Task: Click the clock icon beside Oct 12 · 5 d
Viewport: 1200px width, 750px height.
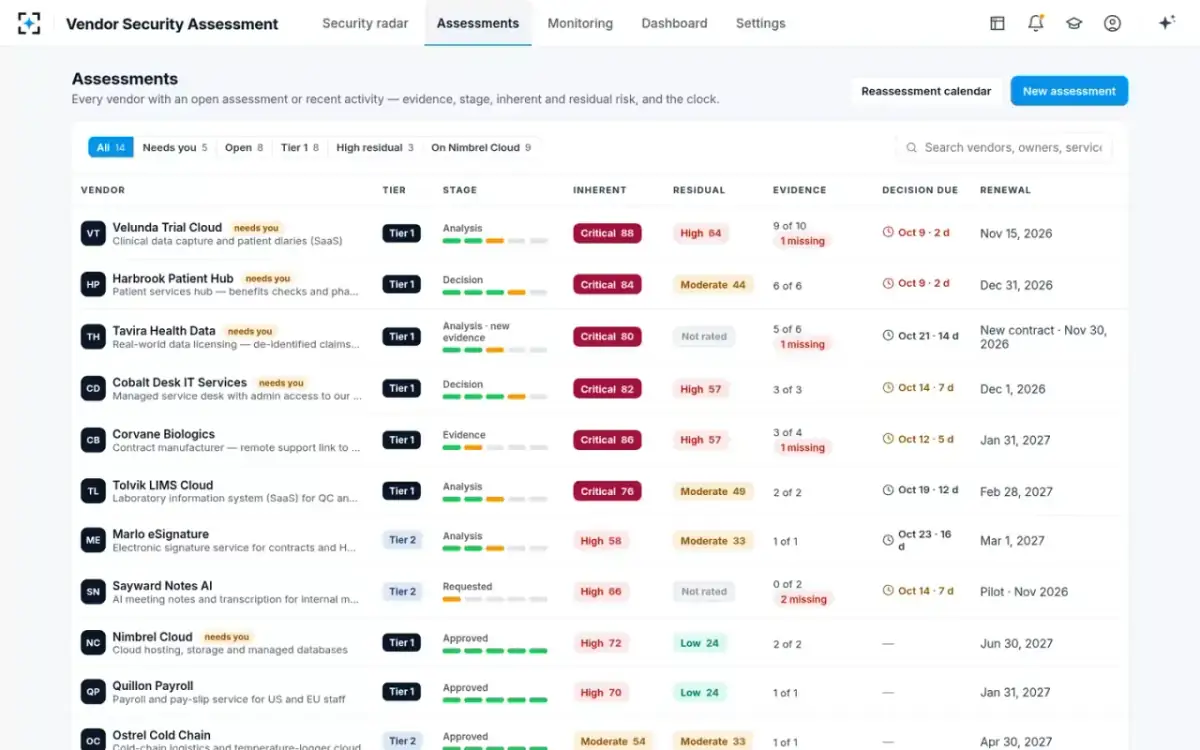Action: (888, 438)
